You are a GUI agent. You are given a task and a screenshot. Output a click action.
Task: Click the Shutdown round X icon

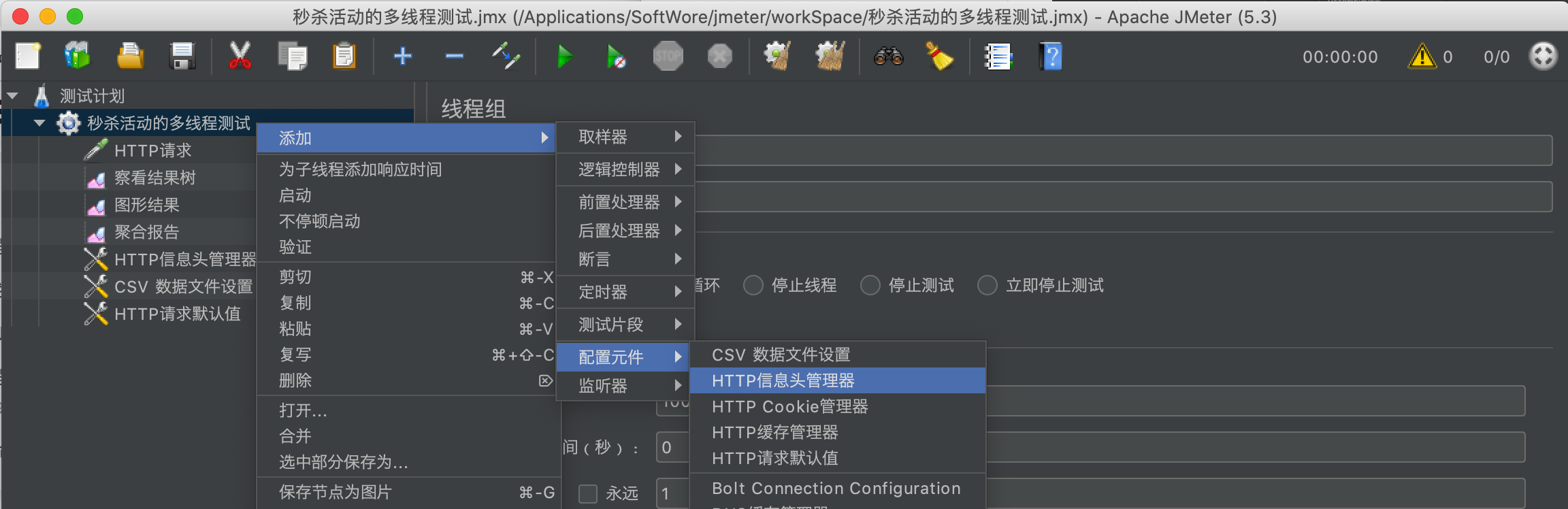coord(719,56)
